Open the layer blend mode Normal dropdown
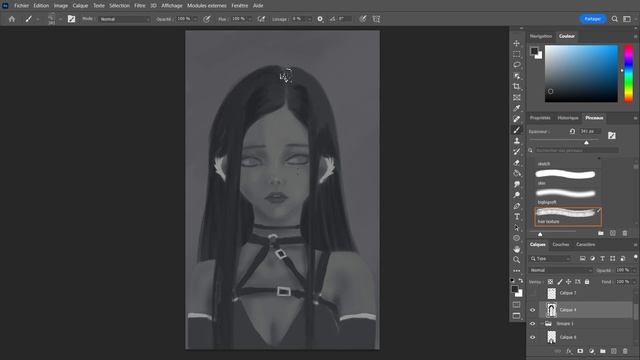The image size is (640, 360). point(560,270)
